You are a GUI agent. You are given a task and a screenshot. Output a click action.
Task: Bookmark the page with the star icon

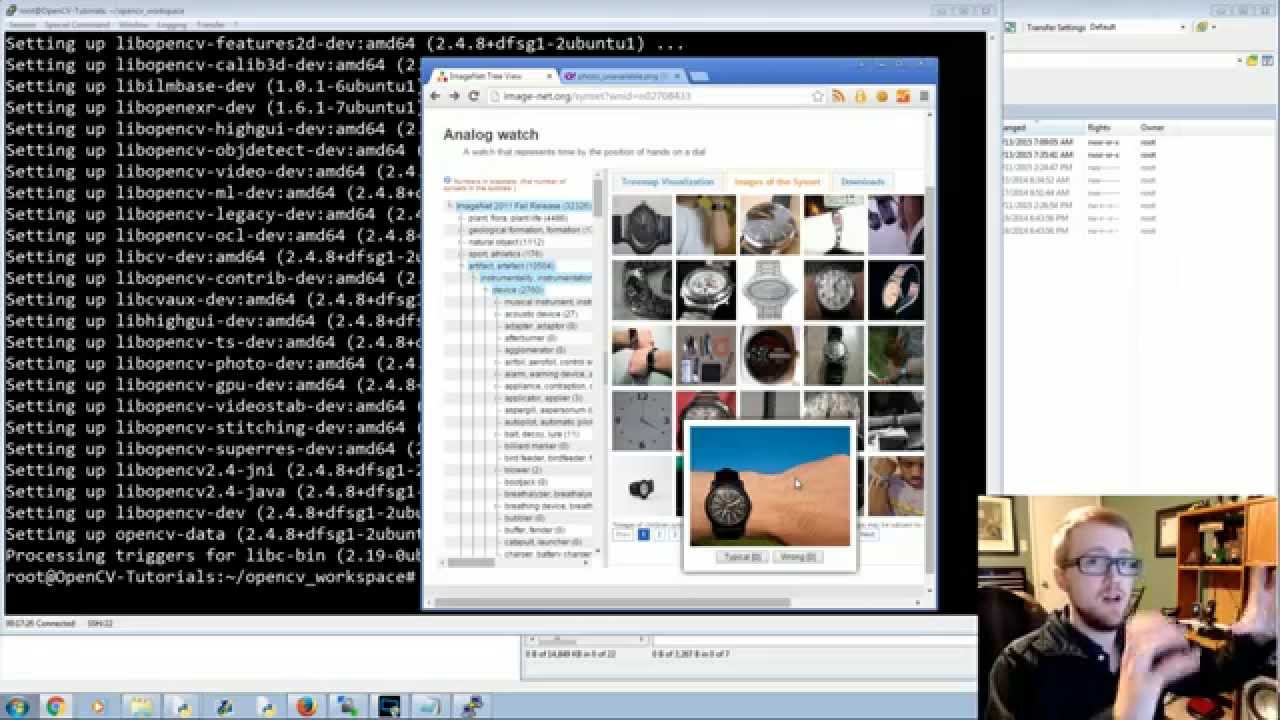click(x=818, y=96)
